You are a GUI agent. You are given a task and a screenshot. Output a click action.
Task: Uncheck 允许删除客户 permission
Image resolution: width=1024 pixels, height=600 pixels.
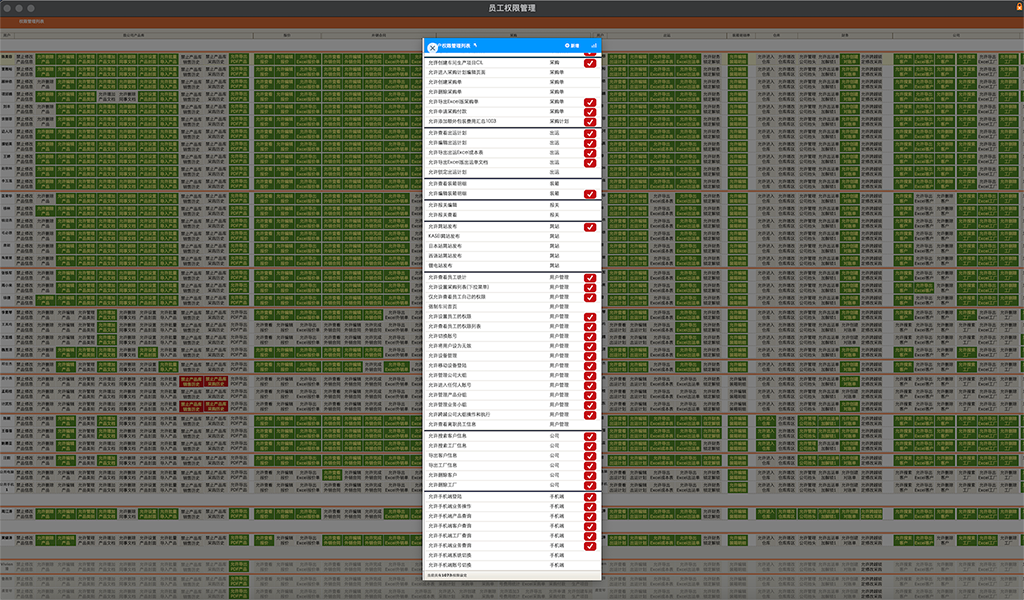pyautogui.click(x=590, y=475)
